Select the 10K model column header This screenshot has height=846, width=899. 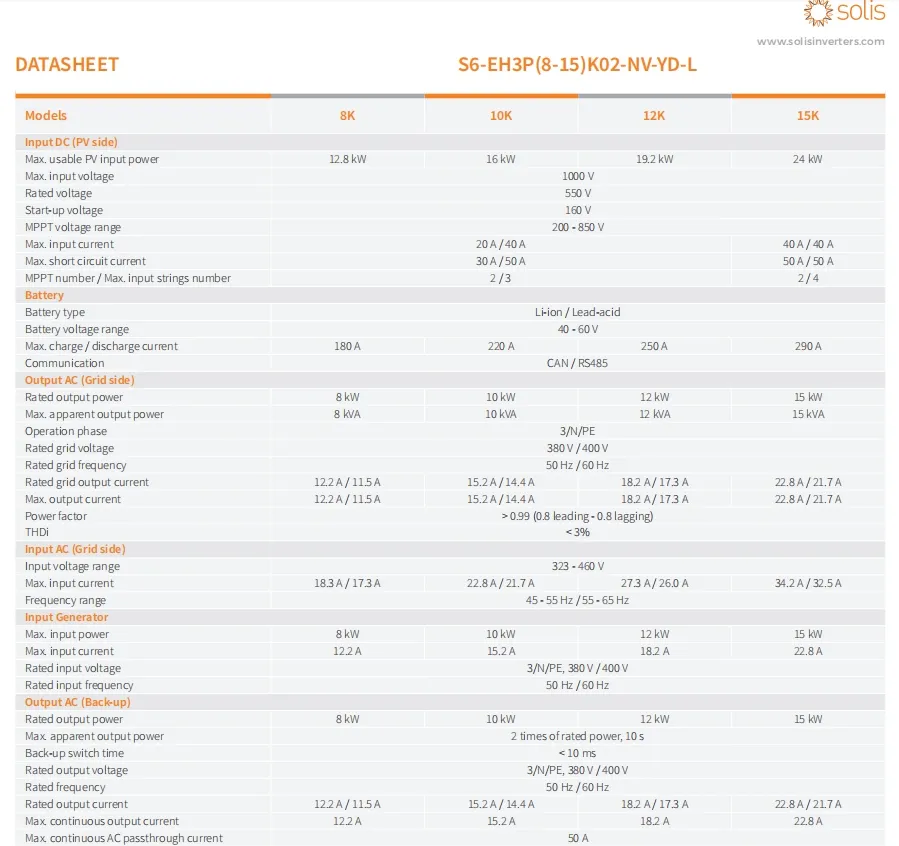click(501, 116)
